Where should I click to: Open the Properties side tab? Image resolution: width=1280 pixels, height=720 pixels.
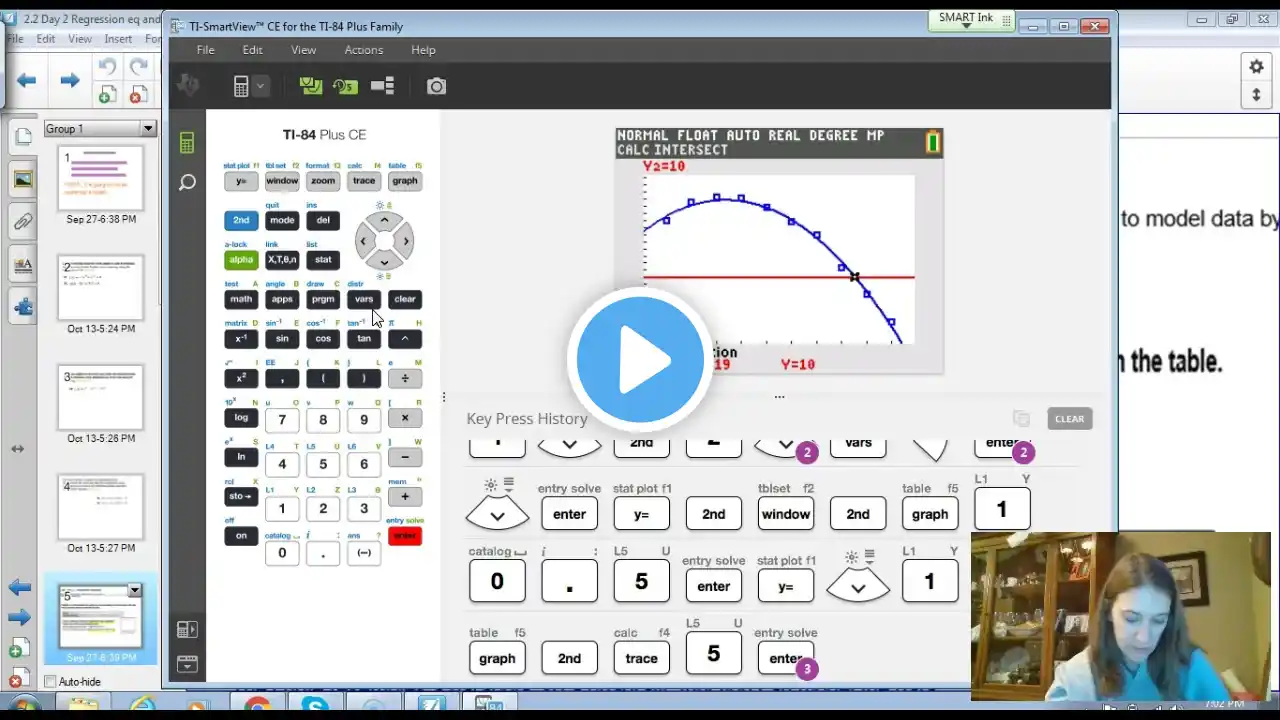click(x=22, y=265)
